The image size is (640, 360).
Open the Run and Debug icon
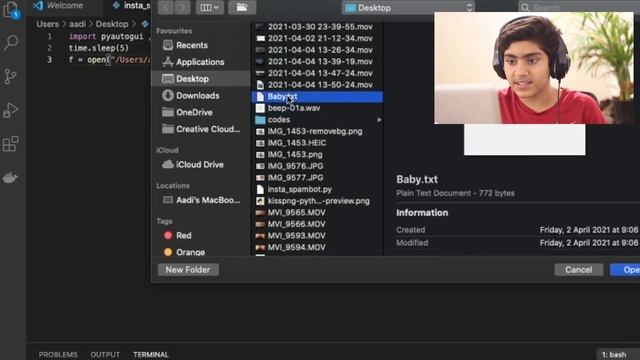[11, 110]
